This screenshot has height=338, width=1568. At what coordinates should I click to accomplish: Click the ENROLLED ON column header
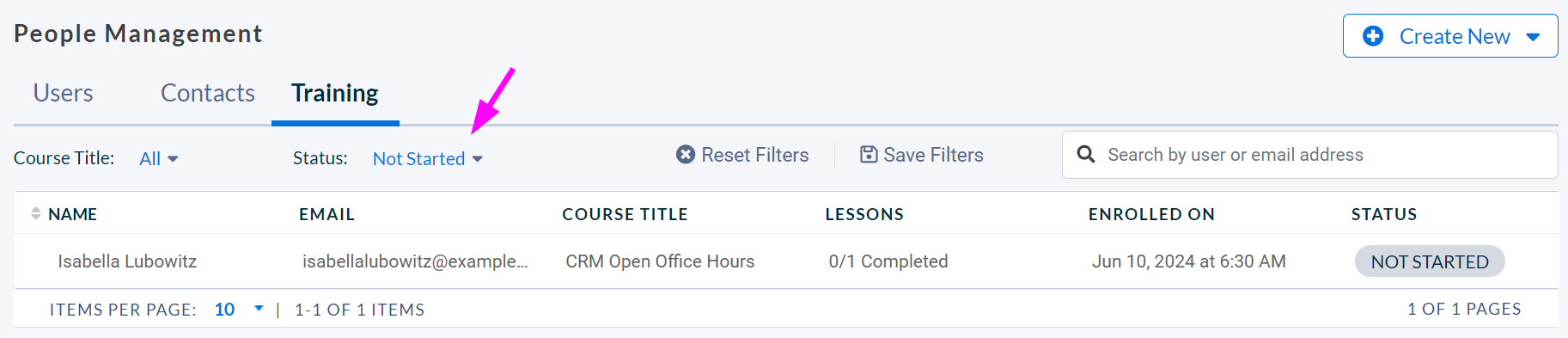click(1152, 214)
